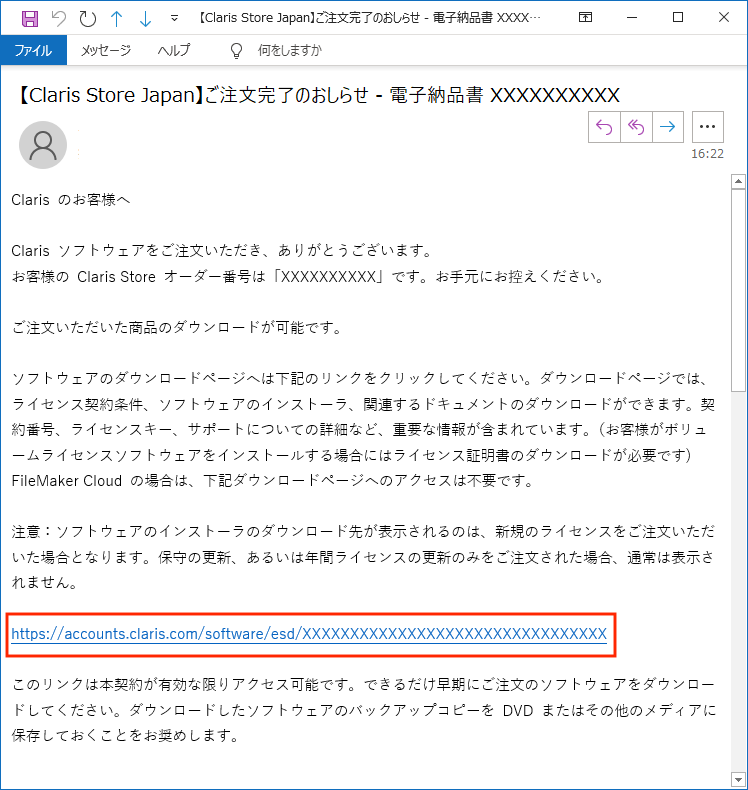Viewport: 748px width, 790px height.
Task: Forward the email with the right arrow icon
Action: pyautogui.click(x=668, y=127)
